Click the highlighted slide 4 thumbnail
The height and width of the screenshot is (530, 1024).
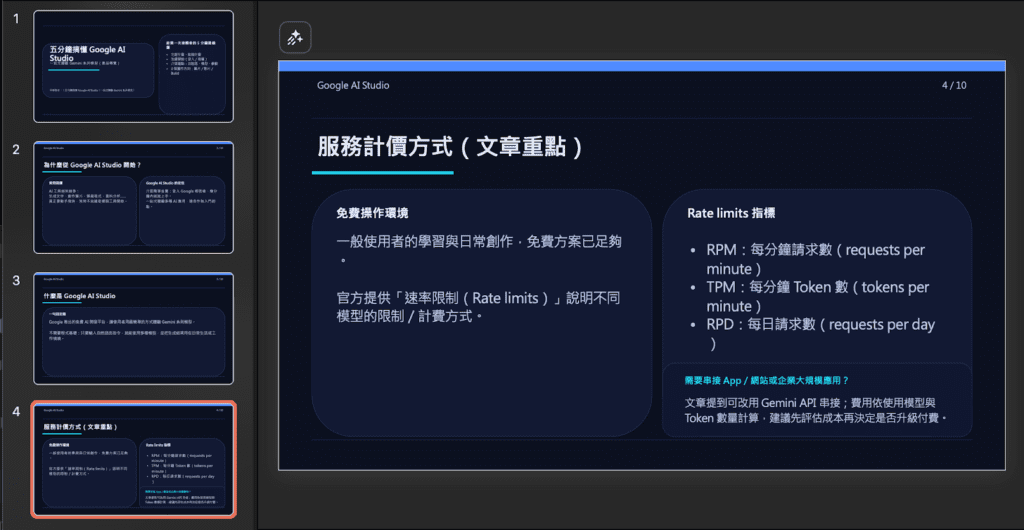click(x=133, y=459)
